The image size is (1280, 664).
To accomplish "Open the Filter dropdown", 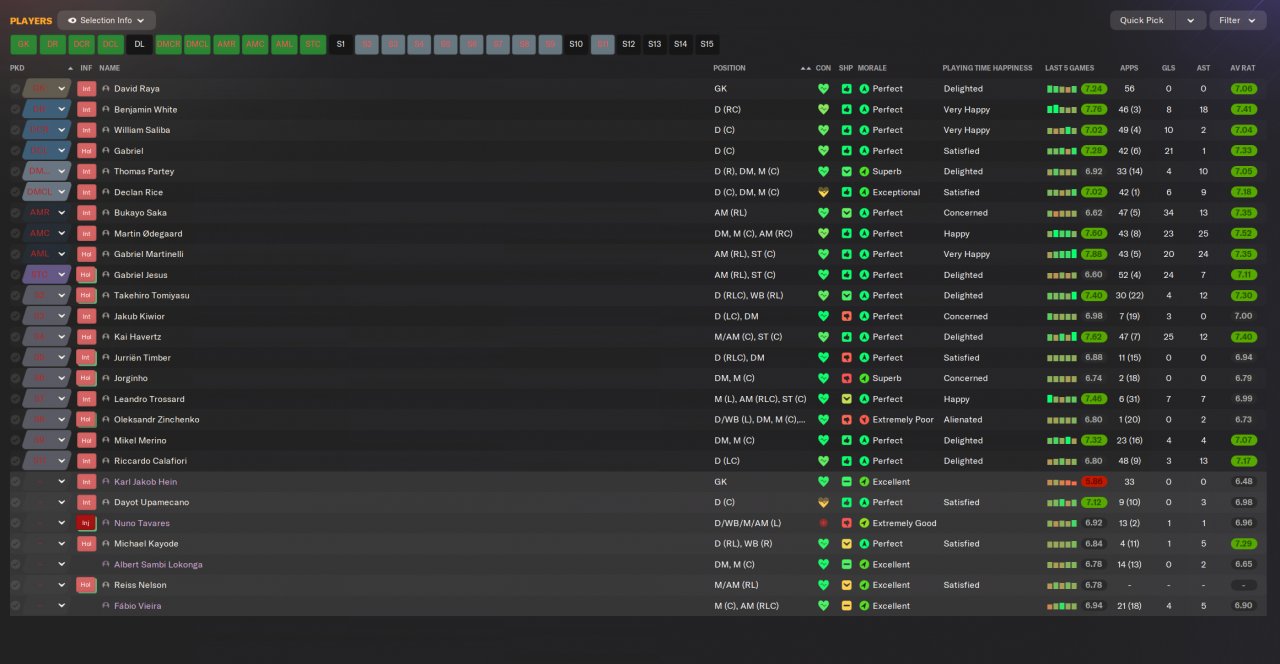I will [1237, 20].
